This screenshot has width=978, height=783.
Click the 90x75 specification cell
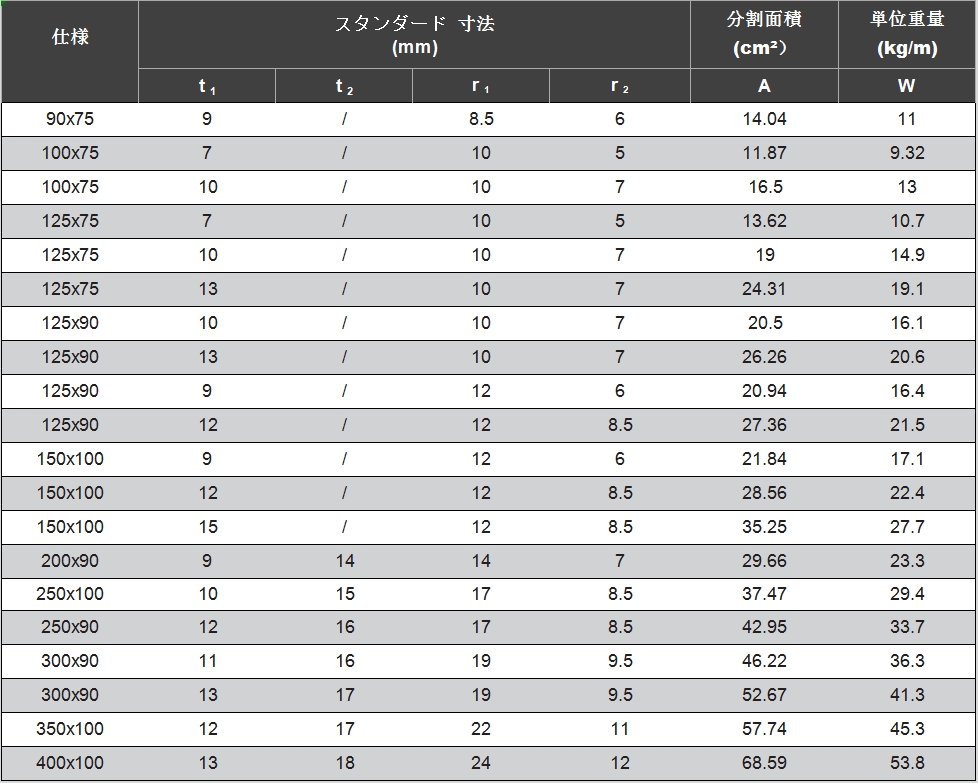70,119
